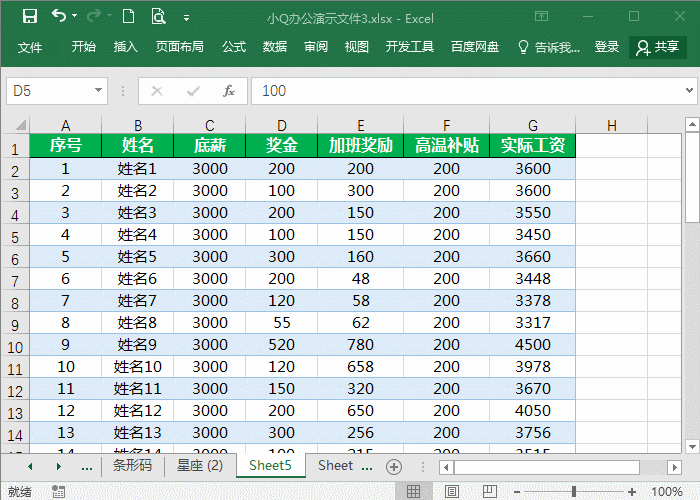Click the 实际工资 header cell
This screenshot has width=700, height=500.
point(533,146)
